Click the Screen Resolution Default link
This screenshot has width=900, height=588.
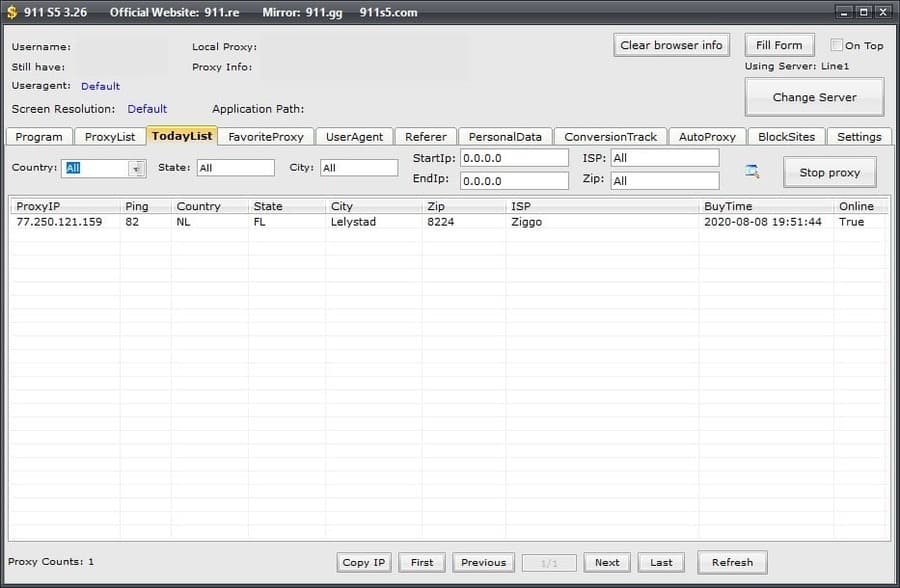click(147, 109)
